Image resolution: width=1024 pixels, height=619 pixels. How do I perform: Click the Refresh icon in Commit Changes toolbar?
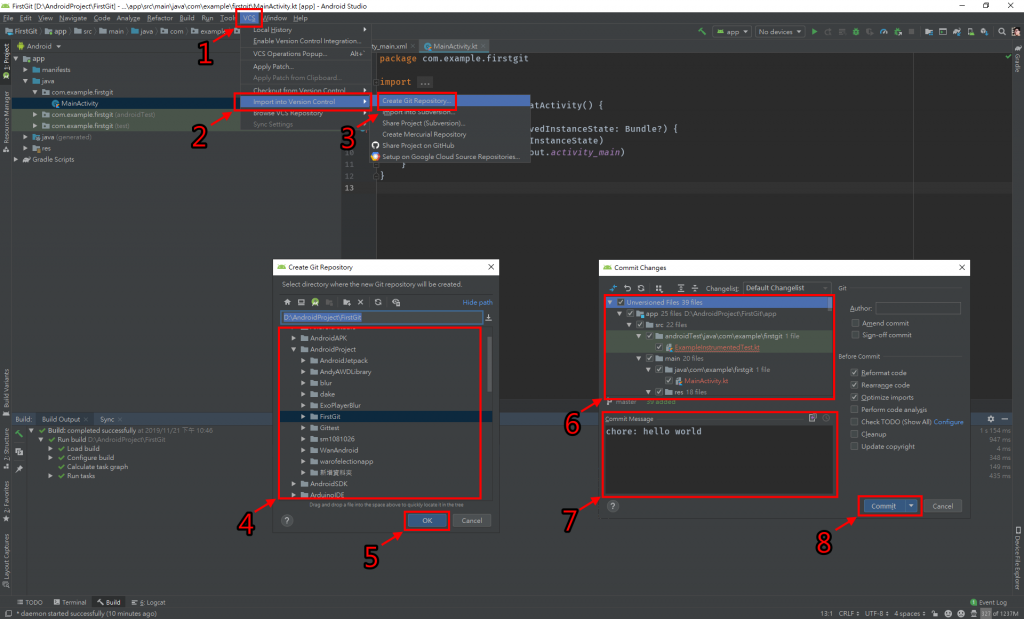point(641,288)
